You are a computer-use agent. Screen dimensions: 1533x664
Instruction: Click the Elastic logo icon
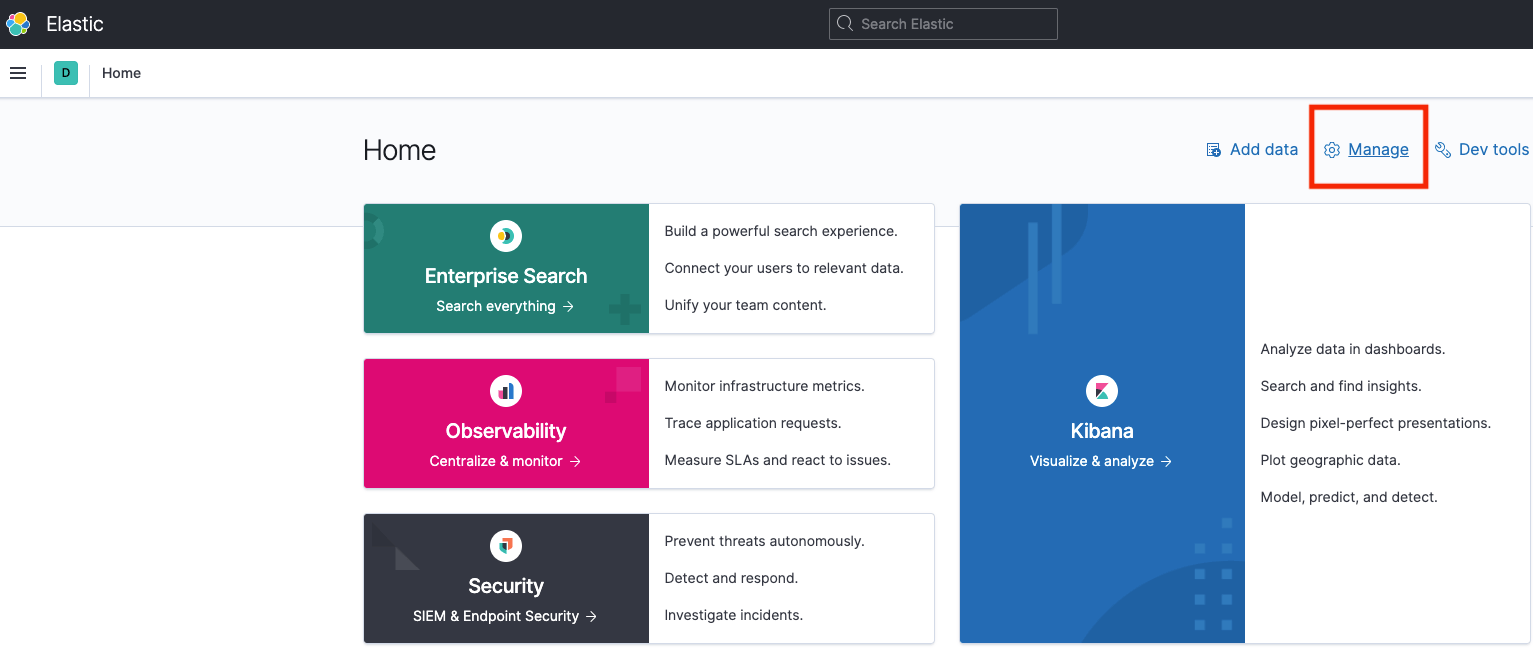click(18, 24)
